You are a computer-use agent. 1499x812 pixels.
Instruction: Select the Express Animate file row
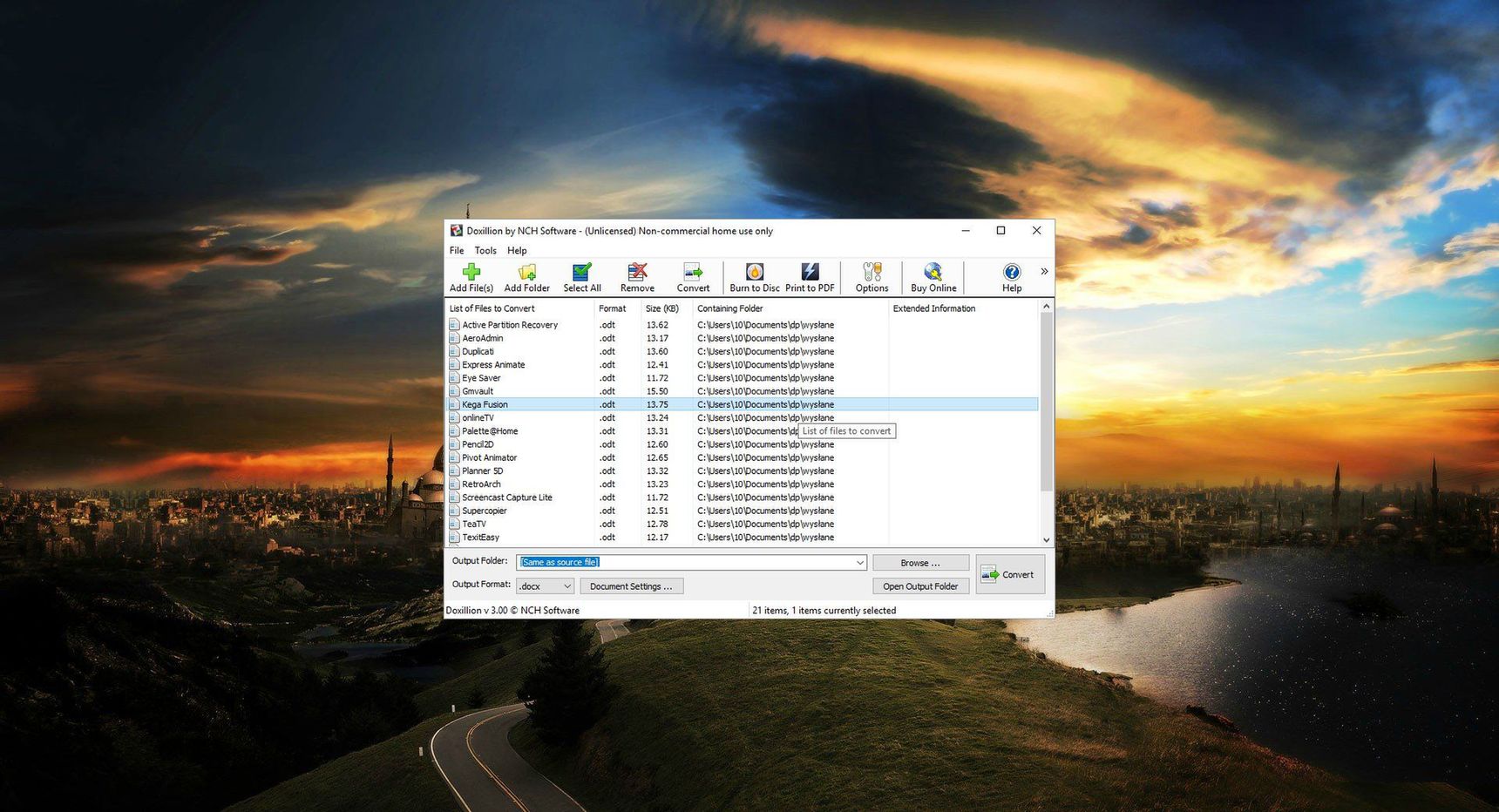743,365
